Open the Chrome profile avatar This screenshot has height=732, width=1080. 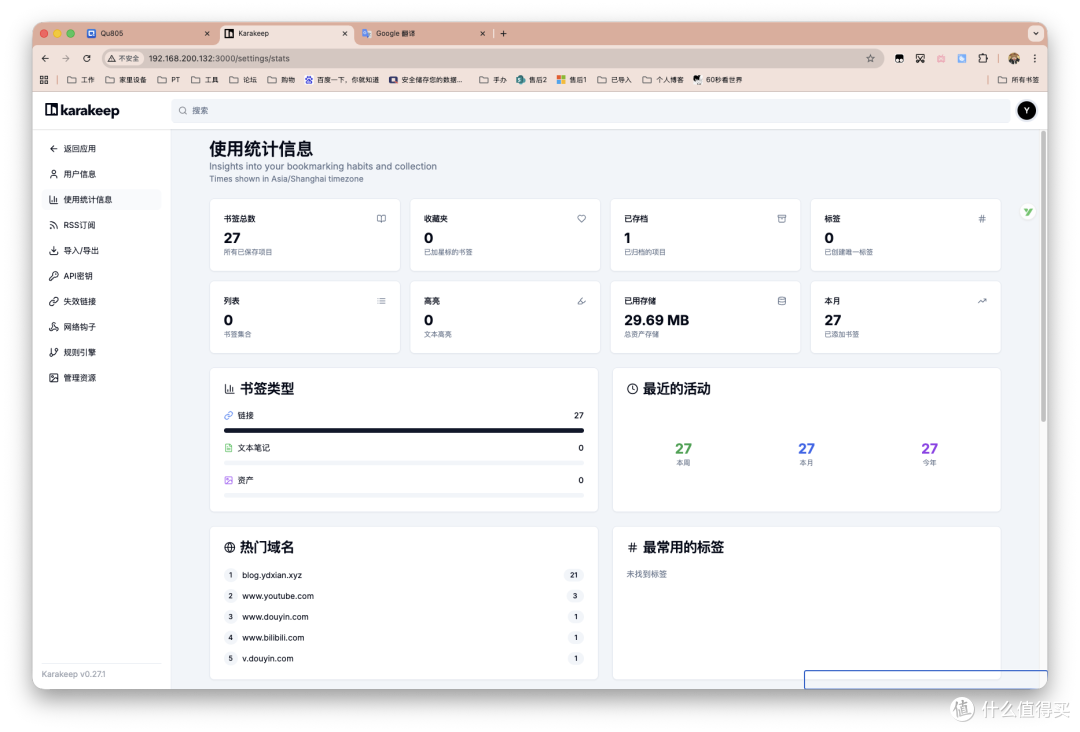pos(1014,59)
